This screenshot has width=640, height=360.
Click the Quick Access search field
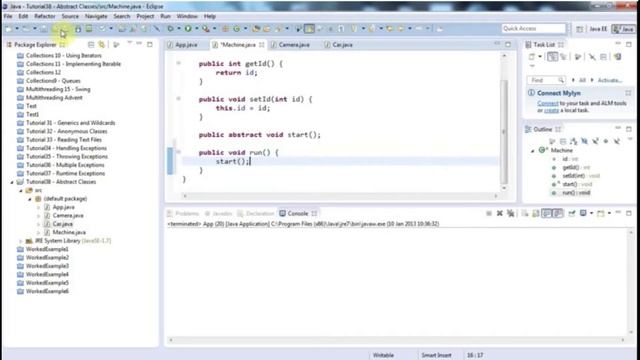[x=533, y=29]
